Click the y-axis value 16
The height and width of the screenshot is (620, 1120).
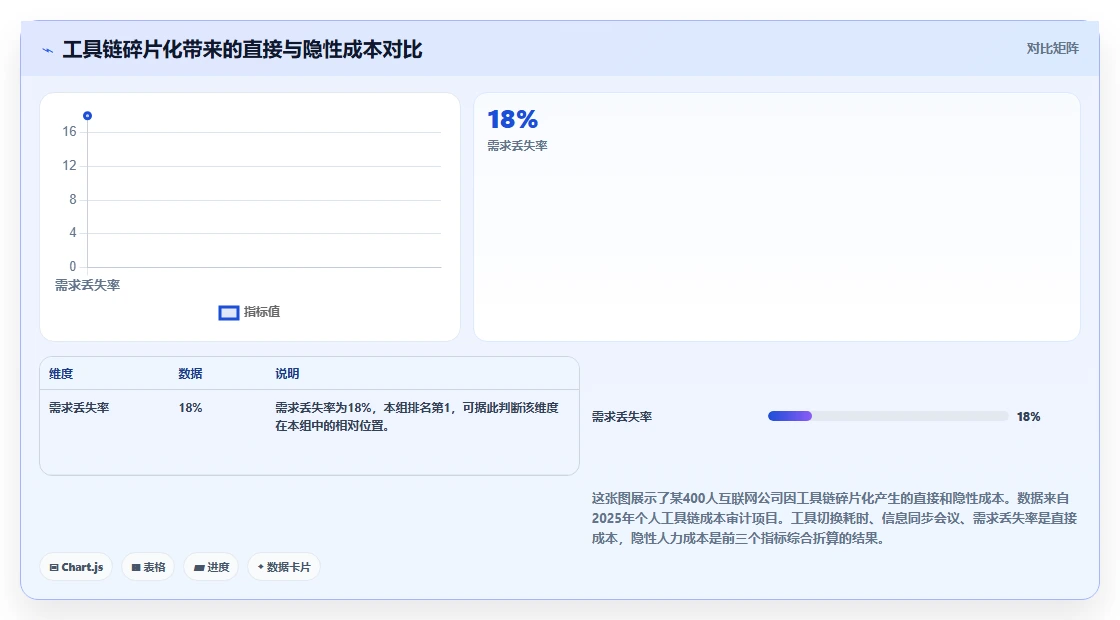[69, 131]
